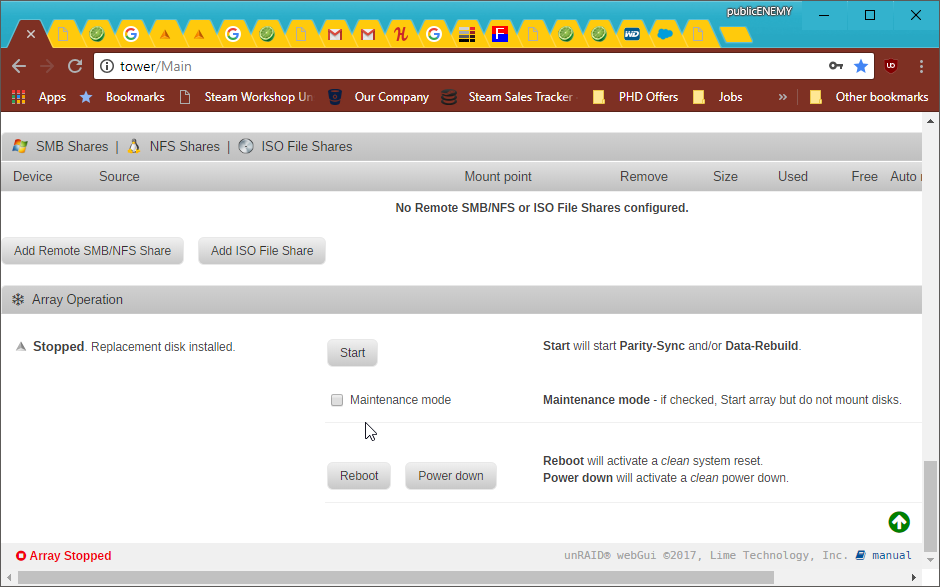Switch to the blue F icon tab
The width and height of the screenshot is (940, 587).
[x=499, y=34]
